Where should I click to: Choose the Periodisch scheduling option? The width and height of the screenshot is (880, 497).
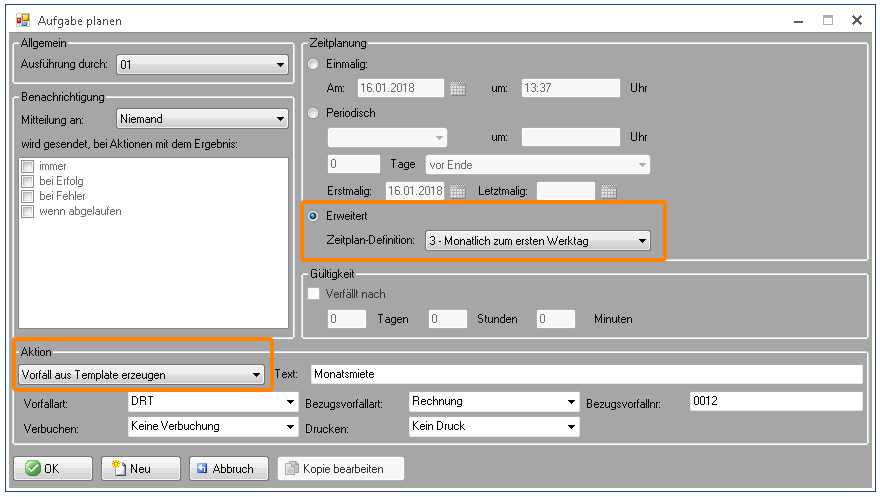[314, 113]
